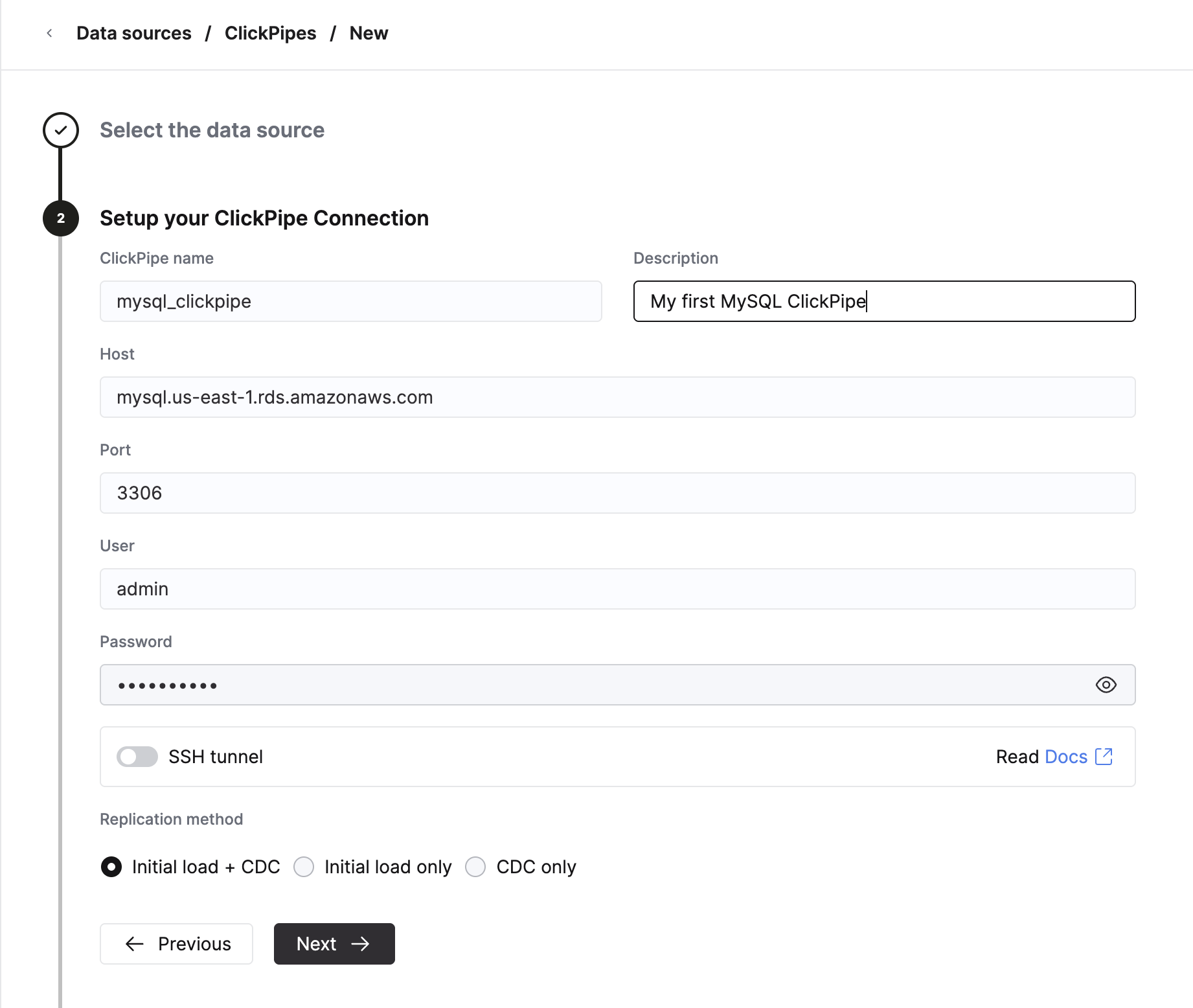Edit the Port field value 3306

pyautogui.click(x=617, y=493)
